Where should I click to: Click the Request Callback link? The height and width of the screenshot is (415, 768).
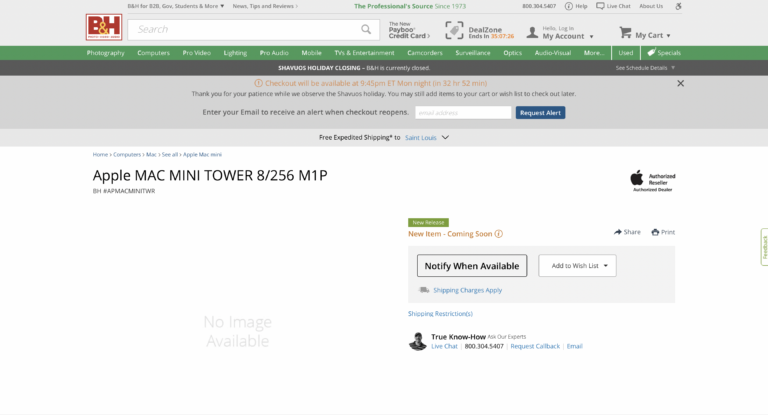click(535, 346)
